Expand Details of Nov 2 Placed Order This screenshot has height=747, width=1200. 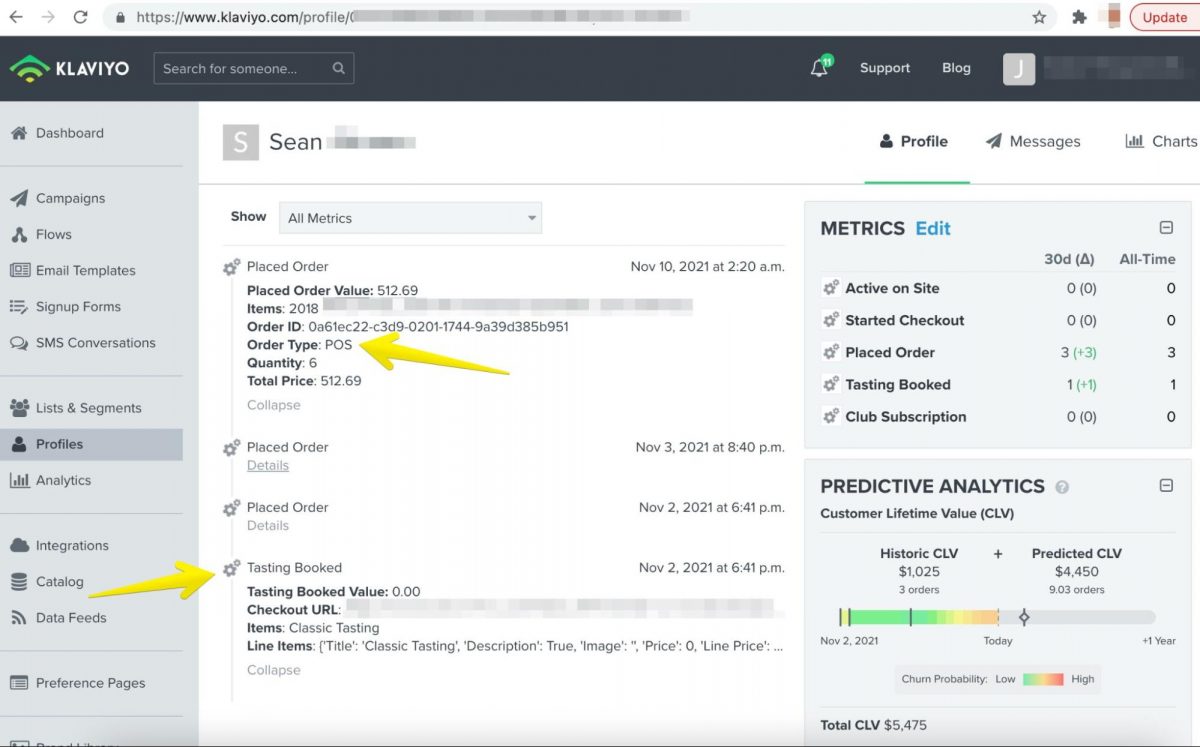tap(268, 525)
